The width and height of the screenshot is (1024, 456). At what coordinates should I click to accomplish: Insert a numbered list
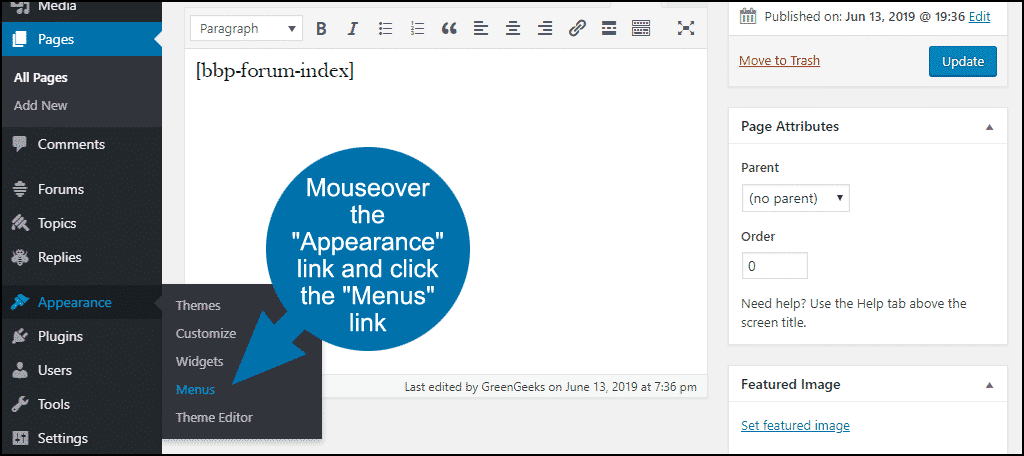(x=417, y=28)
